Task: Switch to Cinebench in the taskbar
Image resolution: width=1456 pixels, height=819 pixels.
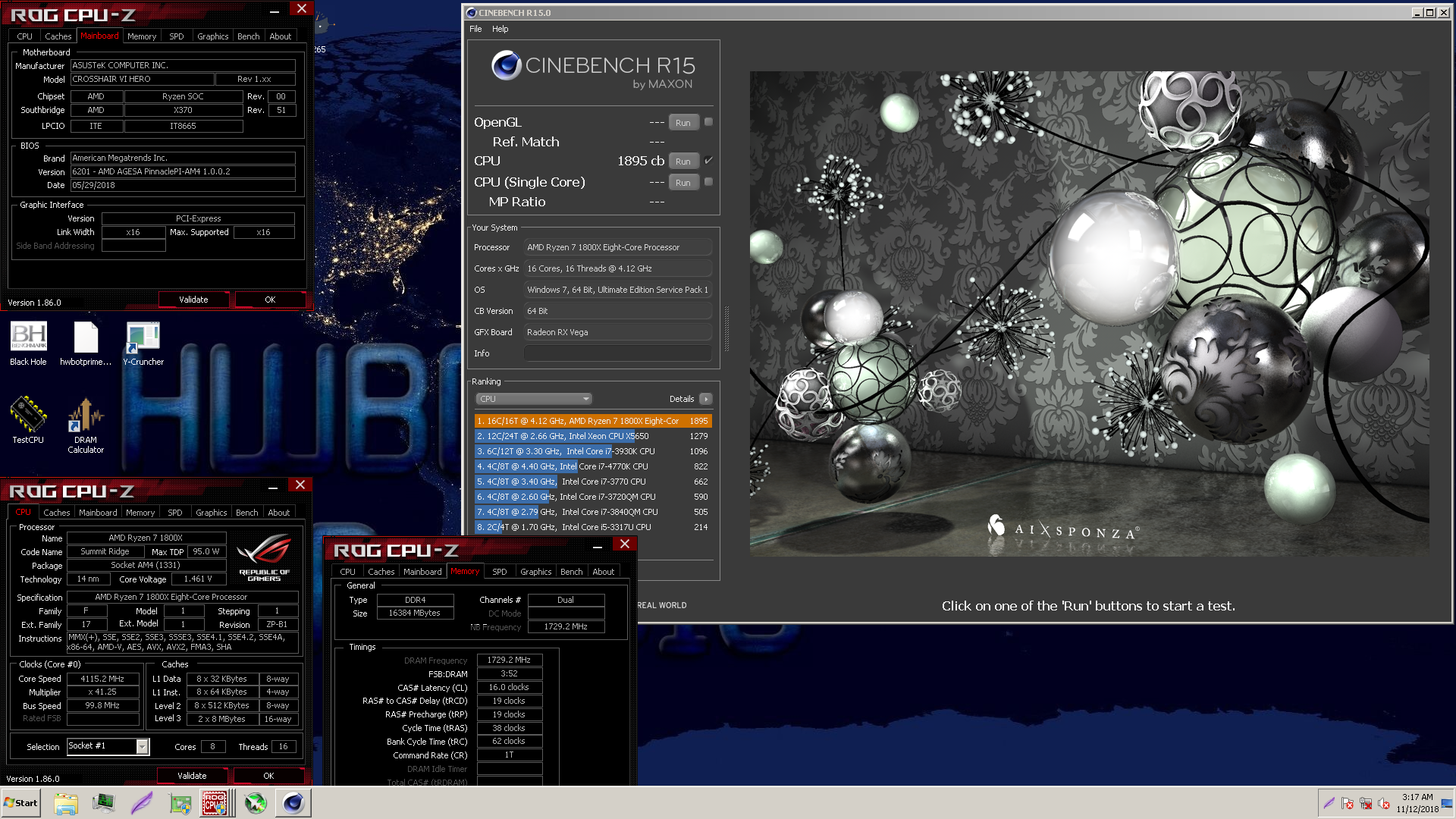Action: coord(293,803)
